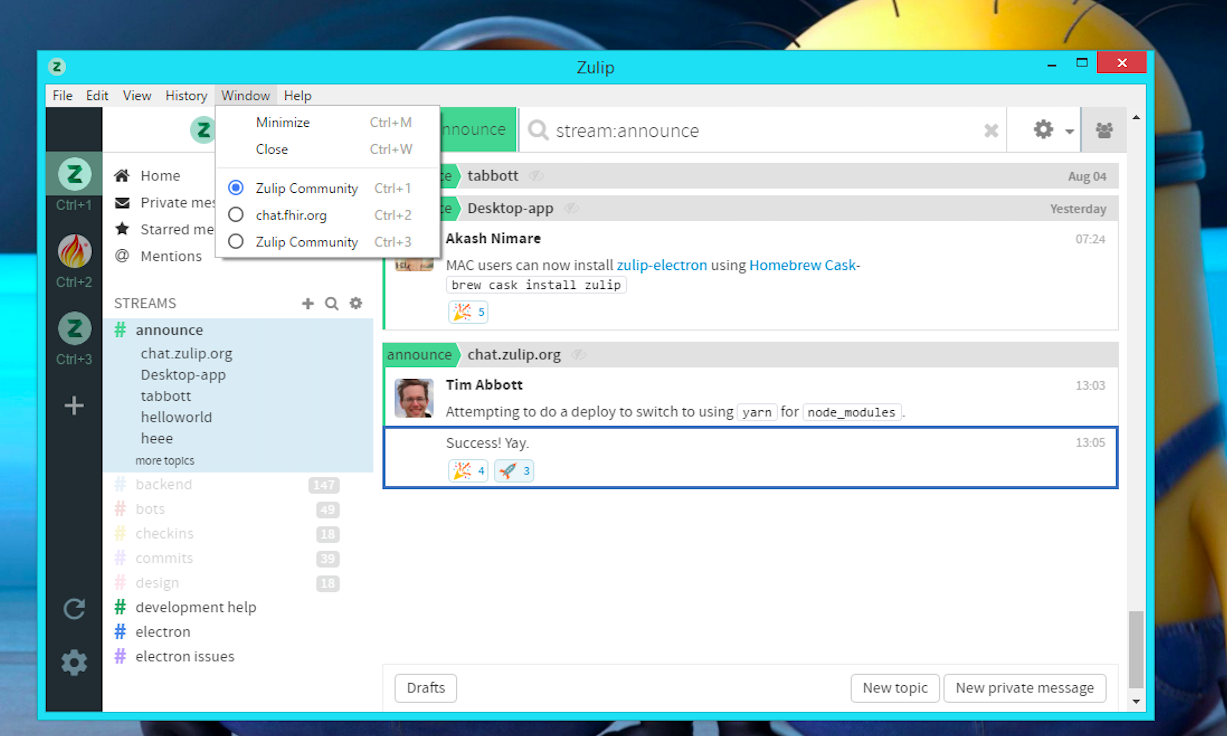Click the party popper reaction with 5
Image resolution: width=1227 pixels, height=736 pixels.
point(468,312)
